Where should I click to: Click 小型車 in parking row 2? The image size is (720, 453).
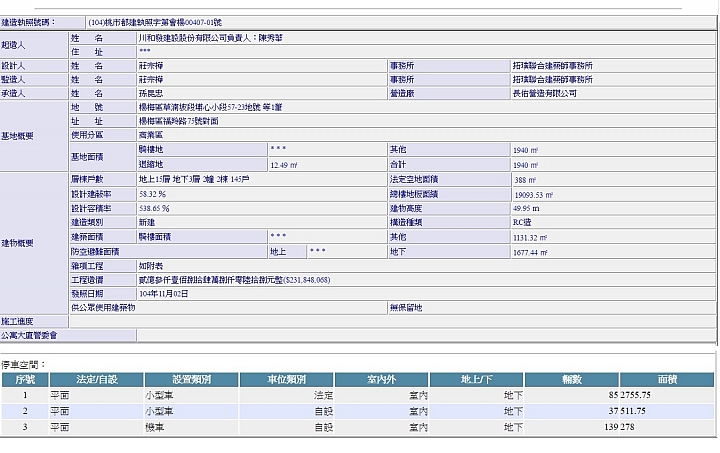(159, 411)
